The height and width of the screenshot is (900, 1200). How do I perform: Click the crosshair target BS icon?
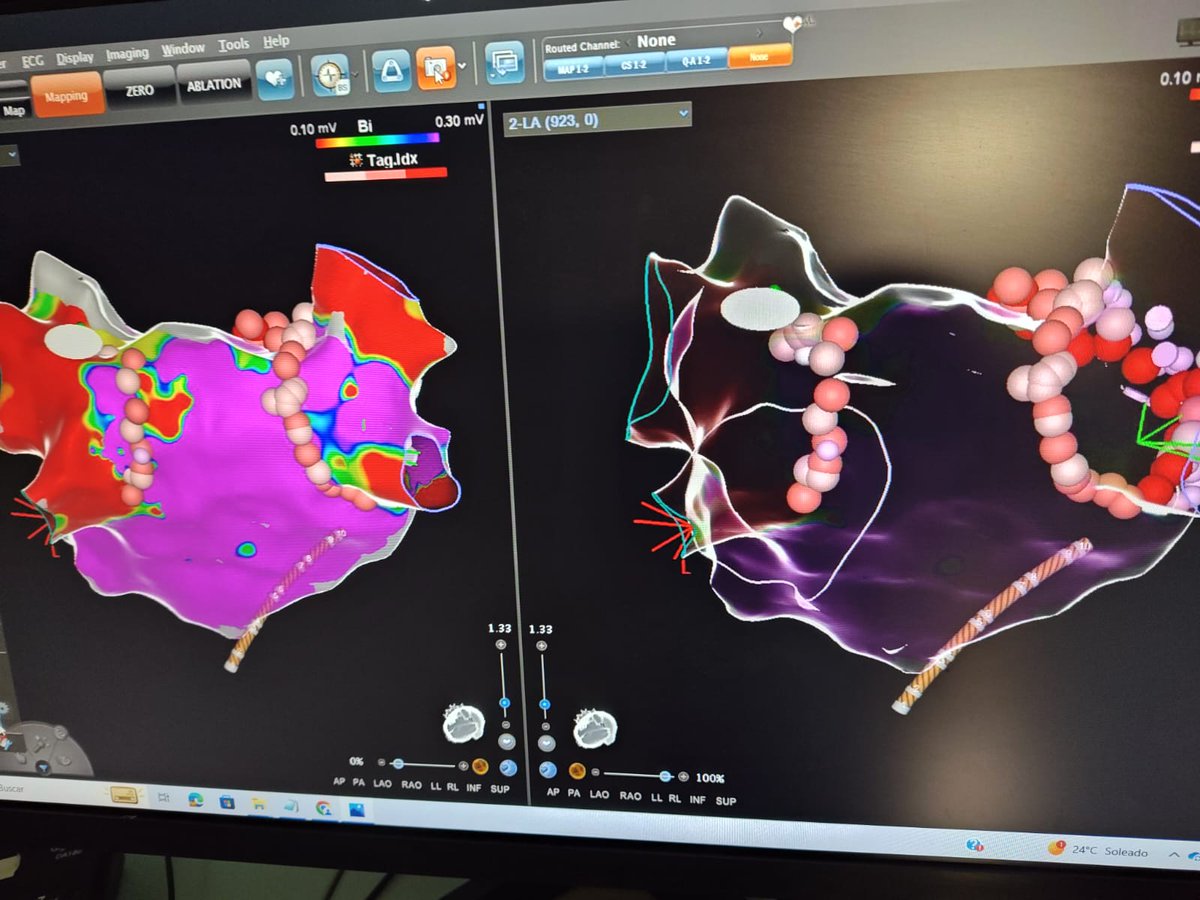(329, 75)
